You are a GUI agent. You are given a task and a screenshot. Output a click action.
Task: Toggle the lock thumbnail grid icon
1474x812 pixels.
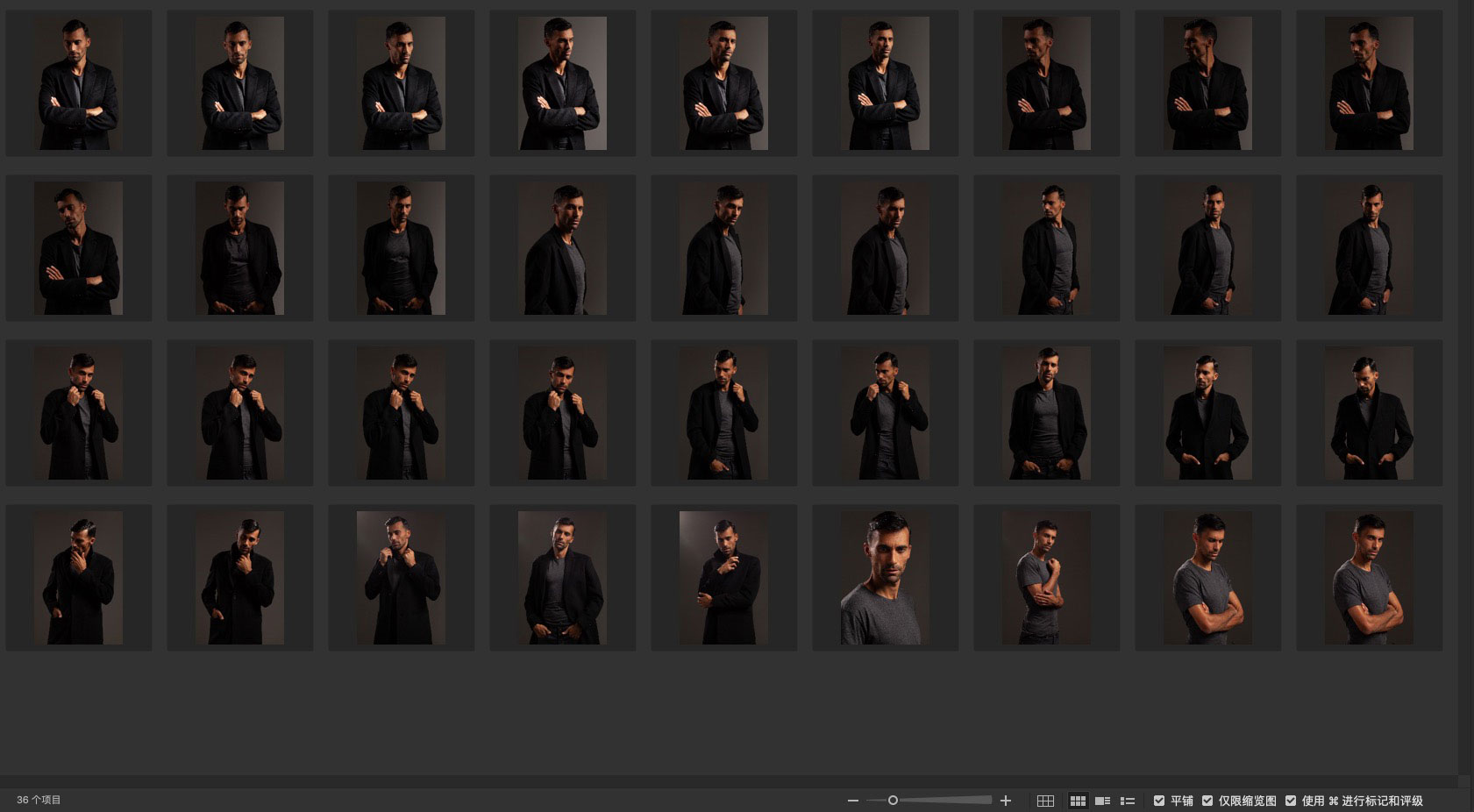coord(1045,801)
